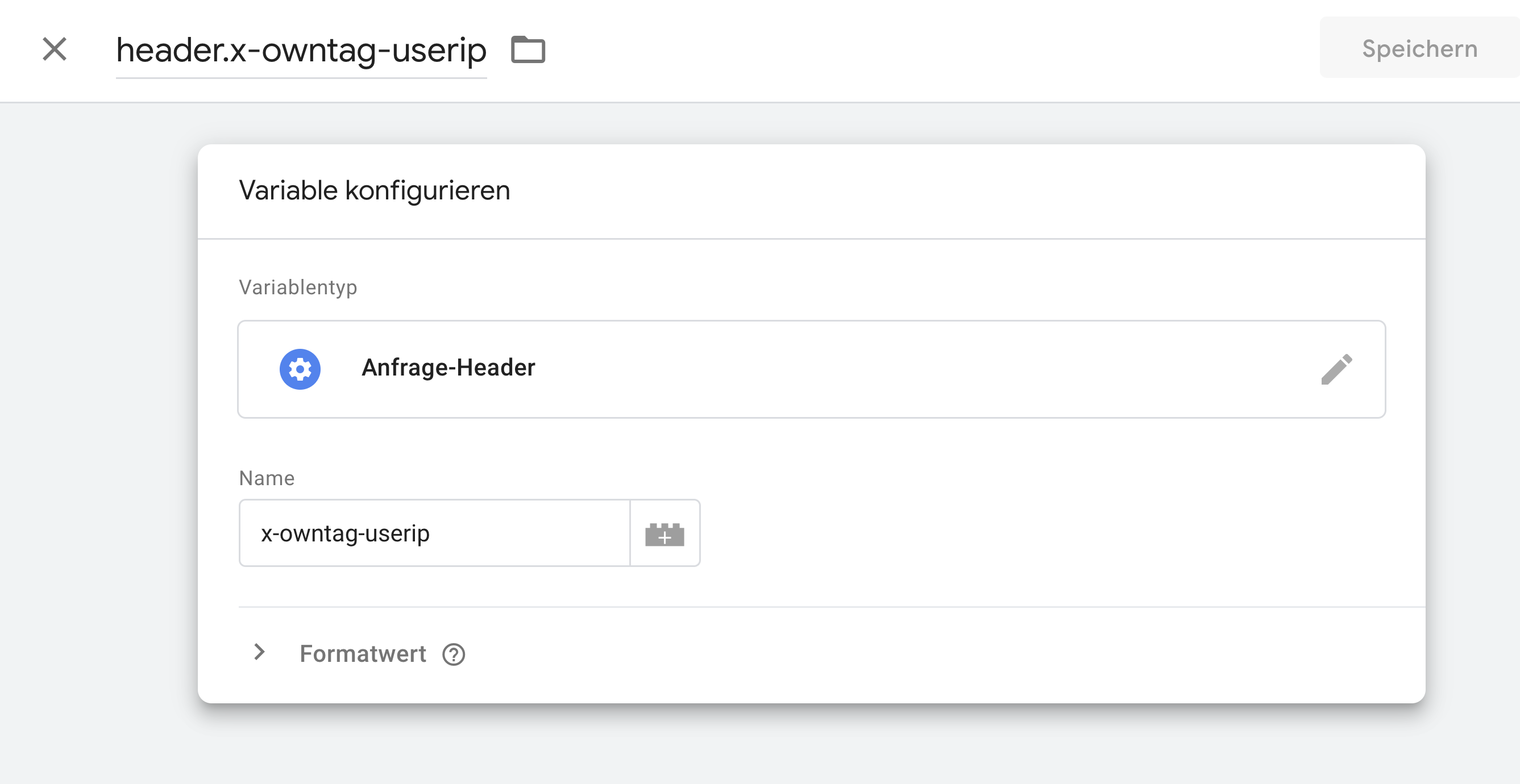1520x784 pixels.
Task: Click the Formatwert help question mark
Action: [x=453, y=654]
